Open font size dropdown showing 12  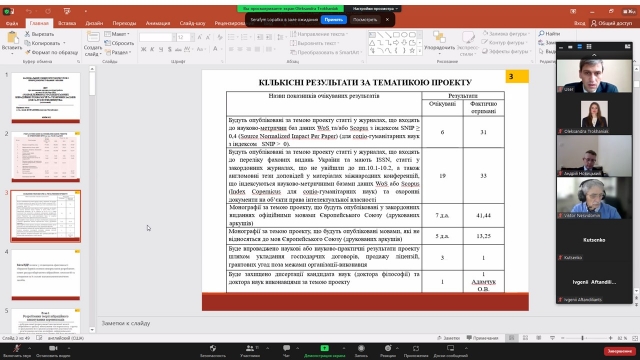pyautogui.click(x=192, y=37)
